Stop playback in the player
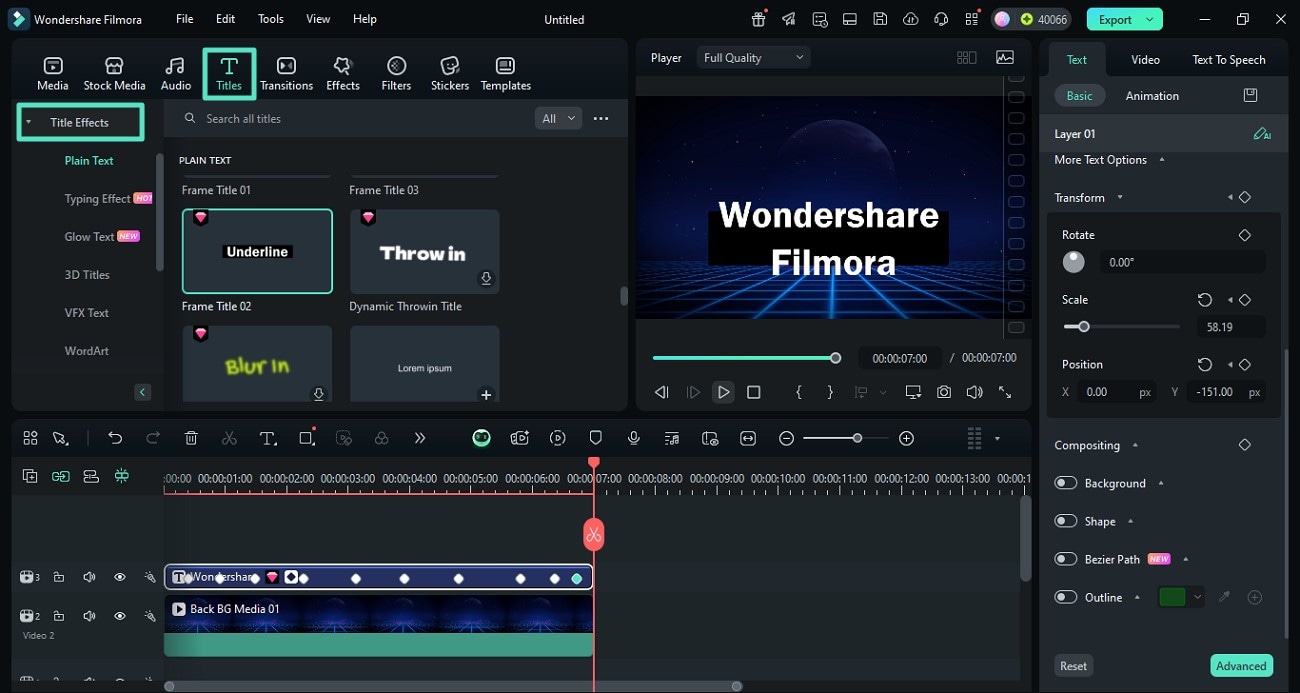Viewport: 1300px width, 693px height. 754,392
